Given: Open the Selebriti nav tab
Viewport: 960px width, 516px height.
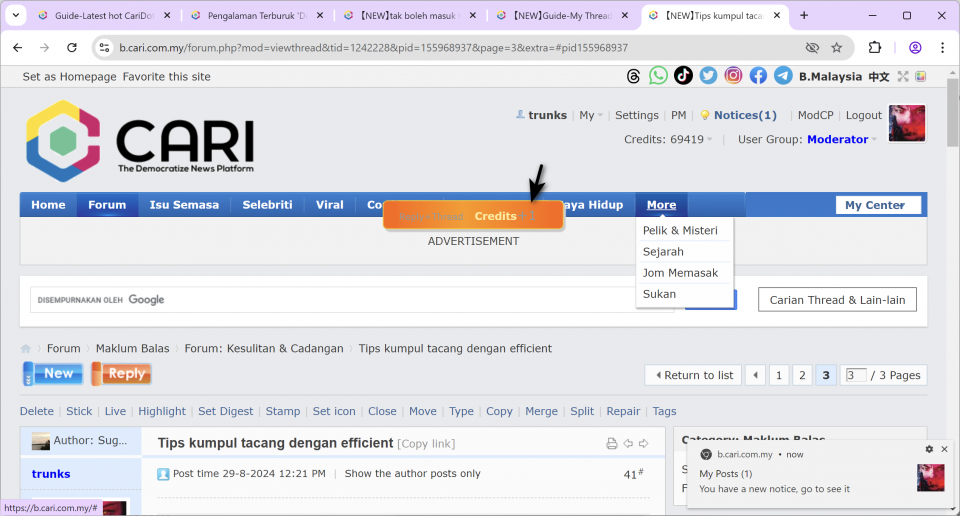Looking at the screenshot, I should (x=268, y=205).
